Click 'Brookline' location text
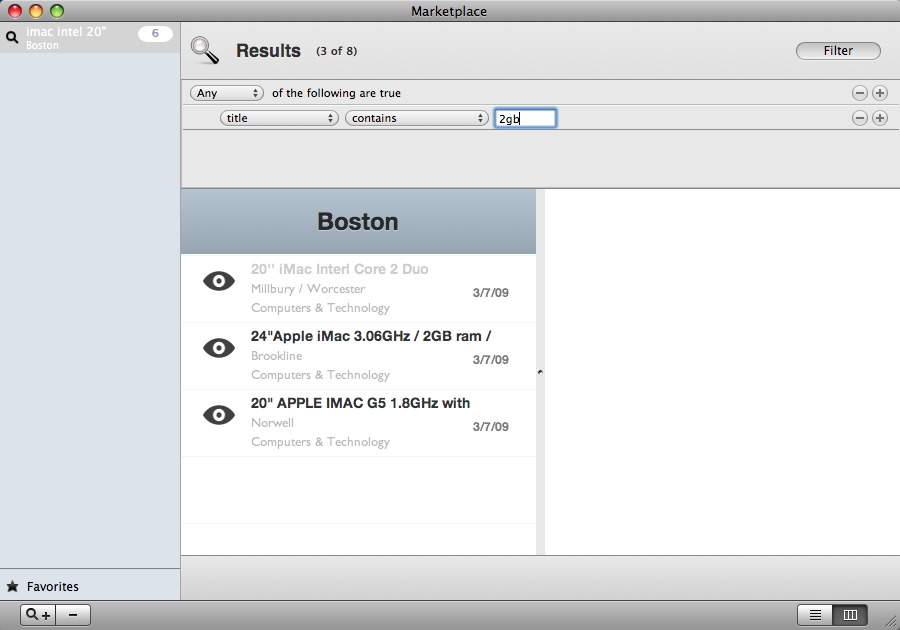This screenshot has height=630, width=900. pyautogui.click(x=276, y=356)
